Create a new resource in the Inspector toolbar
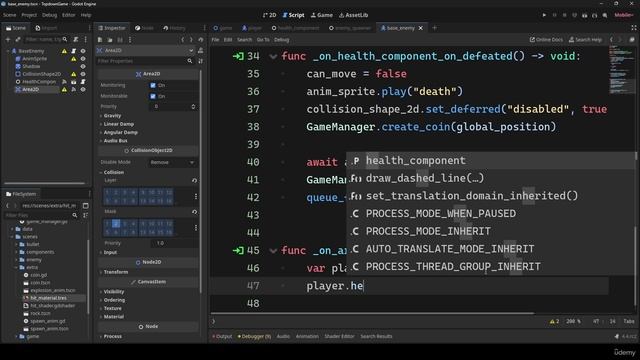640x360 pixels. click(x=100, y=40)
